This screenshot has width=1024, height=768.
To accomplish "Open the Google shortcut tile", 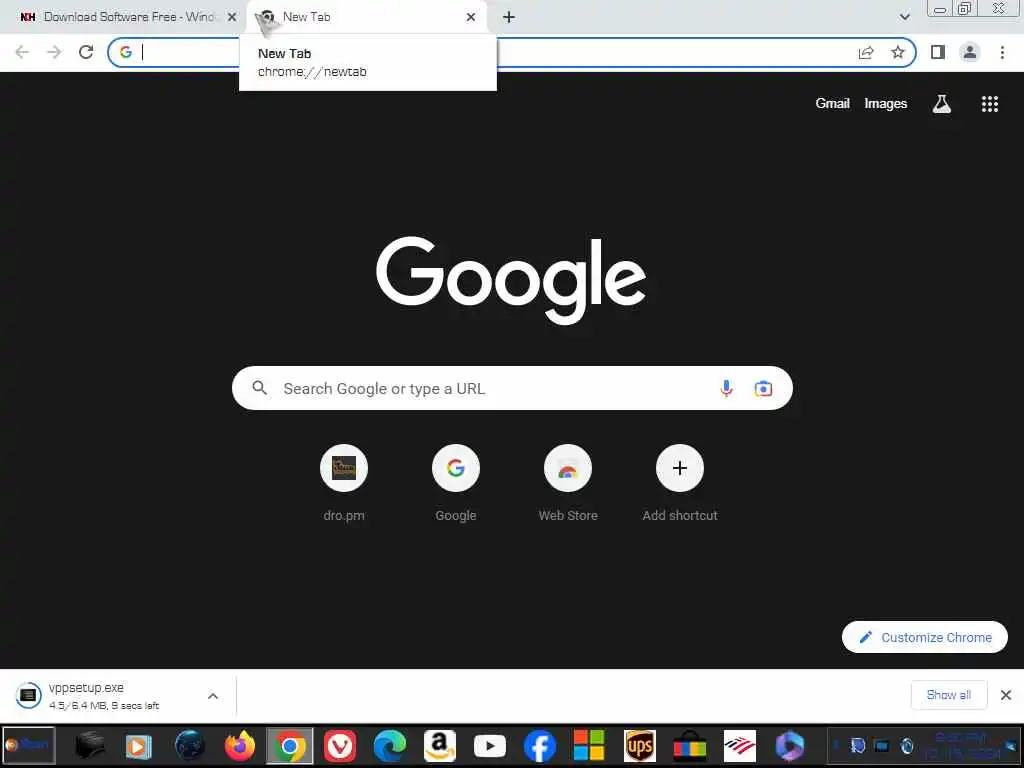I will tap(456, 483).
